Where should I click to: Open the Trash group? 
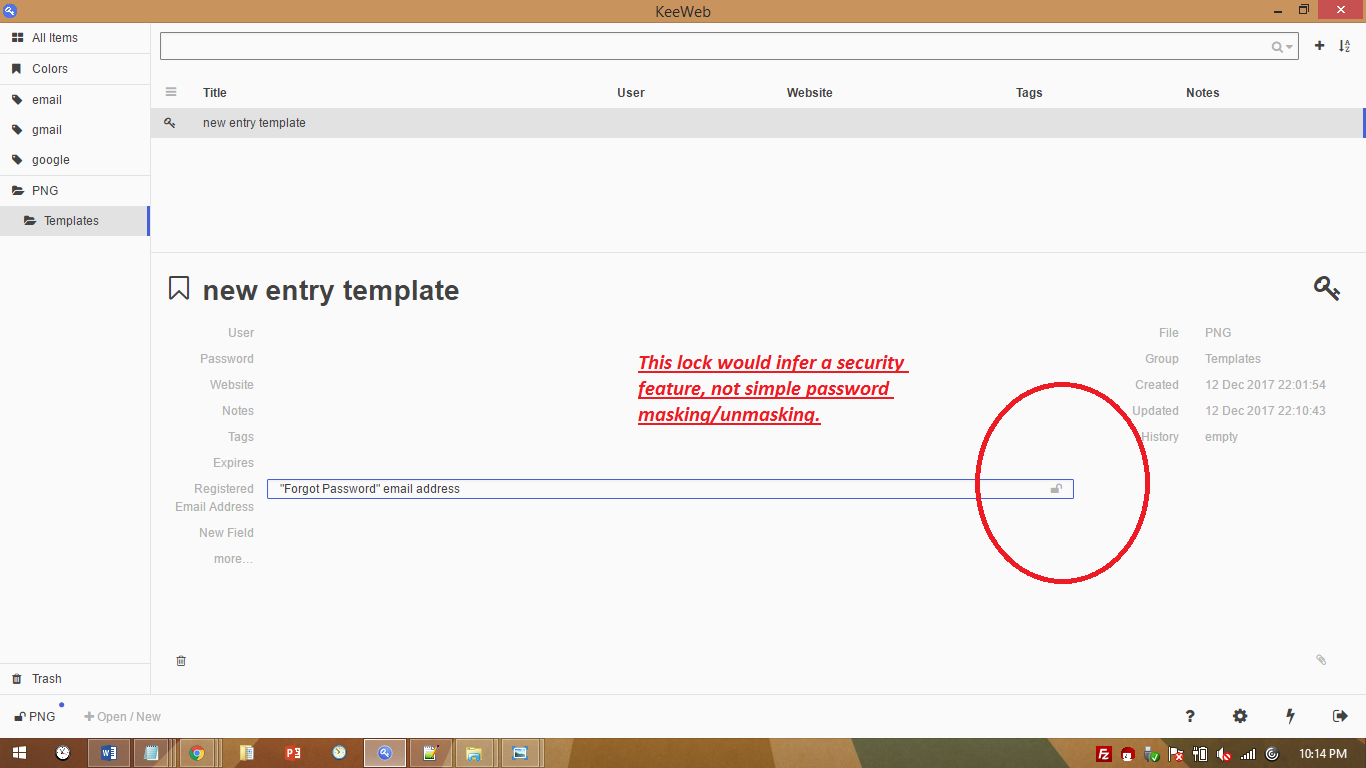(x=44, y=678)
